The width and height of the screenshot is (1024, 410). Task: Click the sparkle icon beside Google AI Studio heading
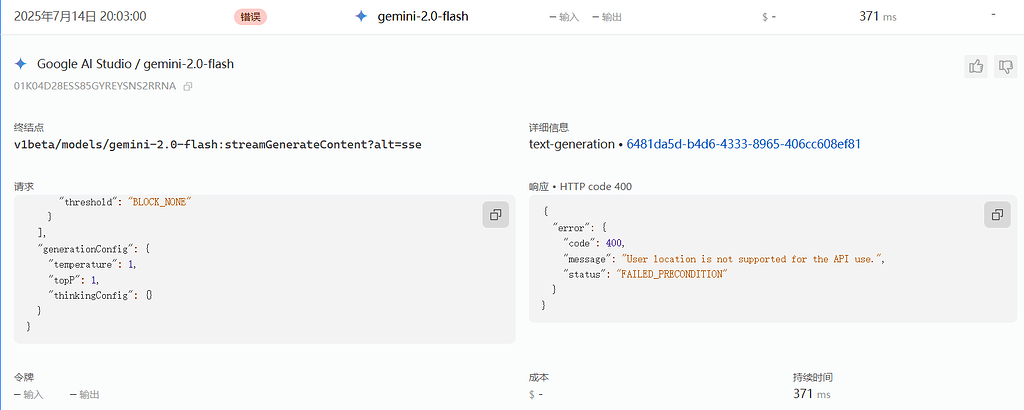tap(21, 64)
